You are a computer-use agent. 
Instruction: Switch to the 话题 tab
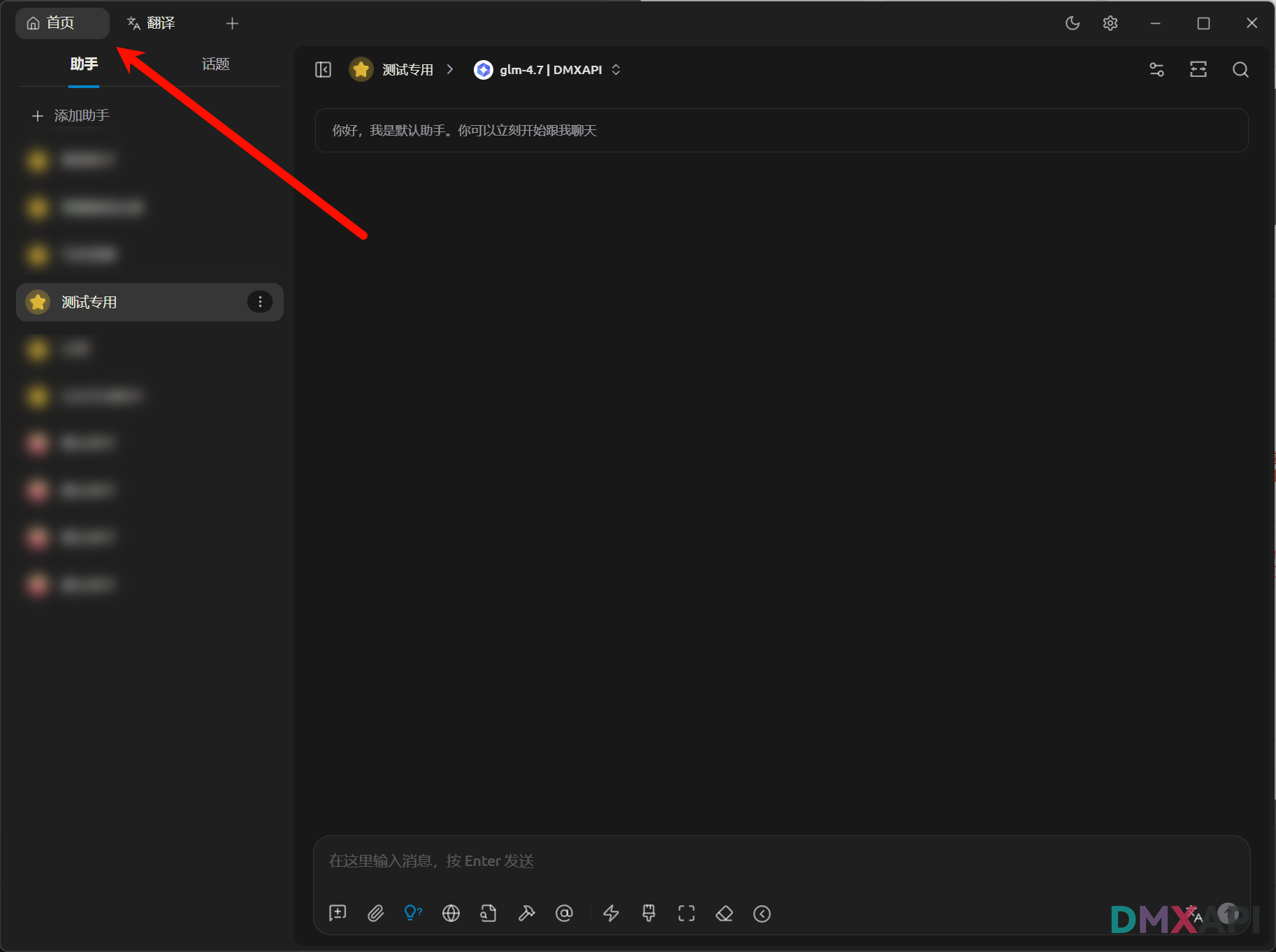[215, 64]
